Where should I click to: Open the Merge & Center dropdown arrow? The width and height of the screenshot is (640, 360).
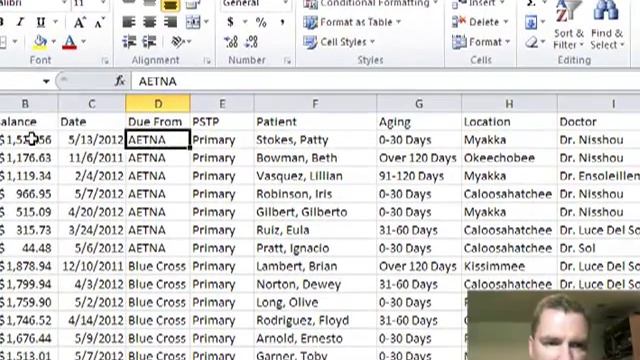[x=206, y=22]
